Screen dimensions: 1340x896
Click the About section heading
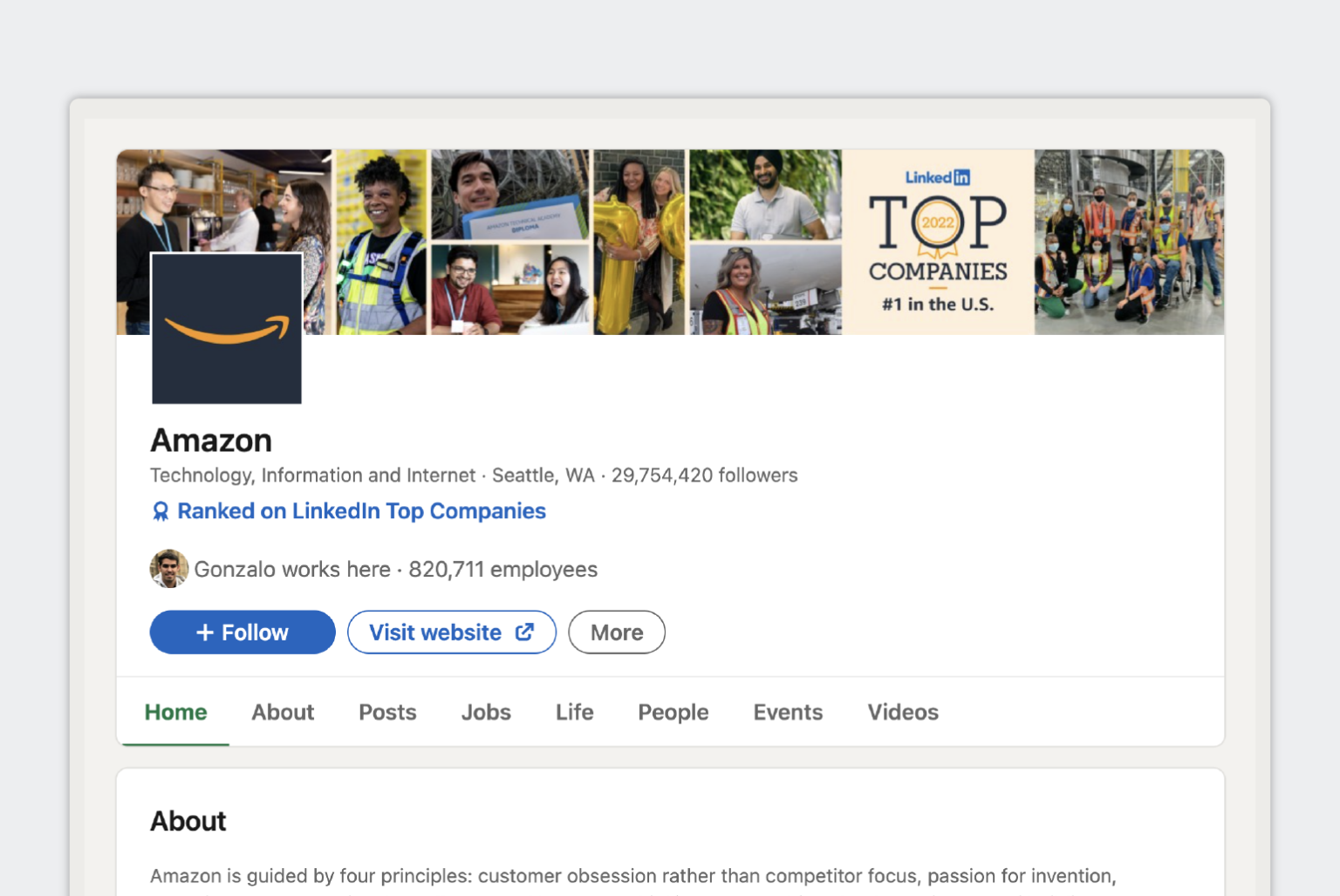pyautogui.click(x=188, y=821)
